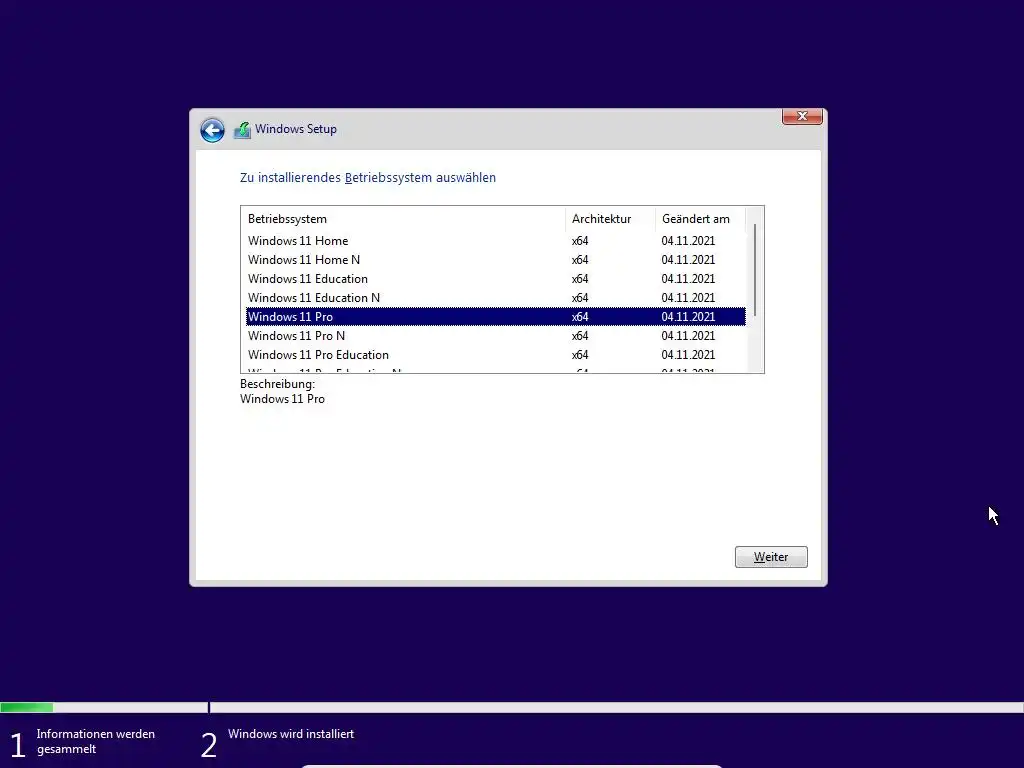Go back using the blue arrow button

(212, 130)
